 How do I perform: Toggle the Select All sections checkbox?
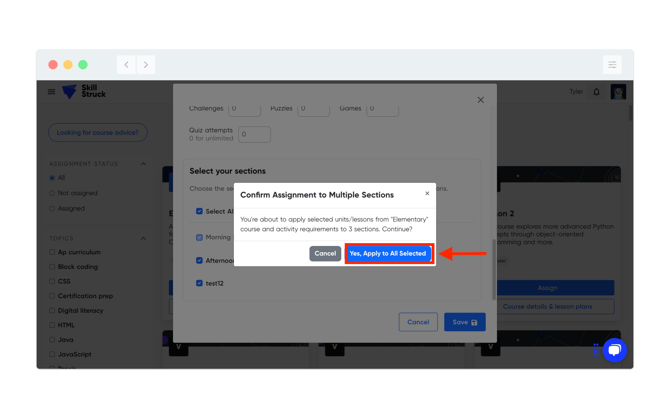pos(199,212)
